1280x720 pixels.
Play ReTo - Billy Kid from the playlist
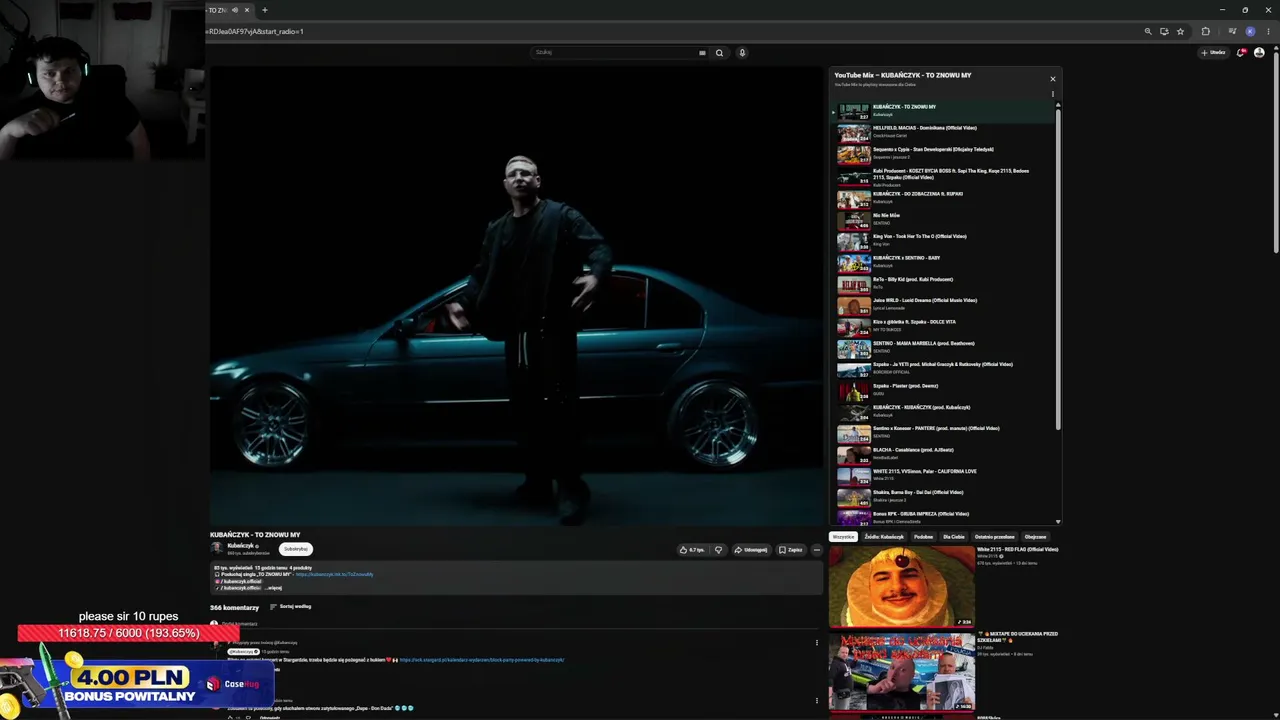click(x=945, y=283)
